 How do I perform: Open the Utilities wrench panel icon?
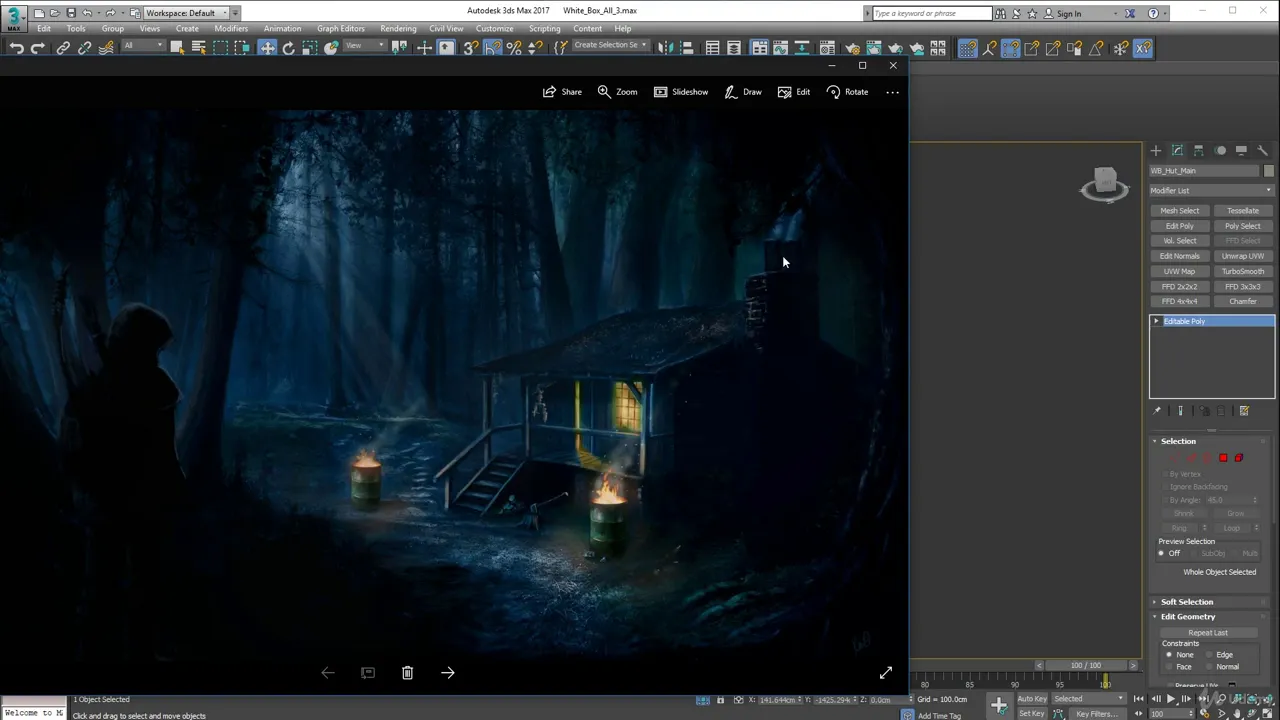(1262, 151)
